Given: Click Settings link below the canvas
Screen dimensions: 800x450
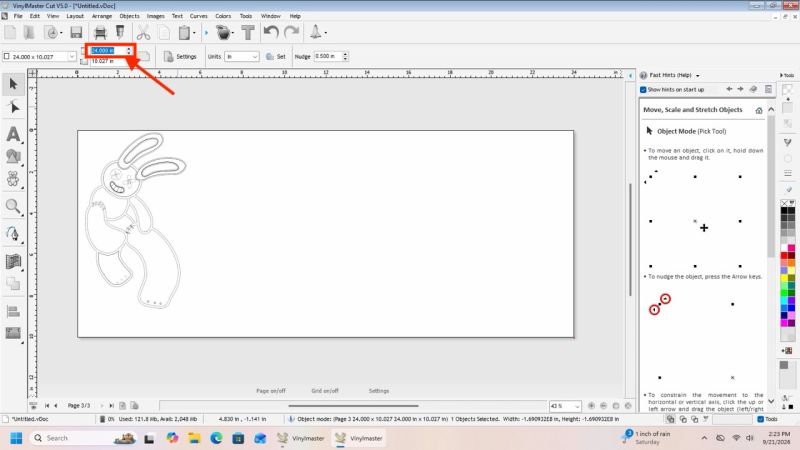Looking at the screenshot, I should [379, 391].
